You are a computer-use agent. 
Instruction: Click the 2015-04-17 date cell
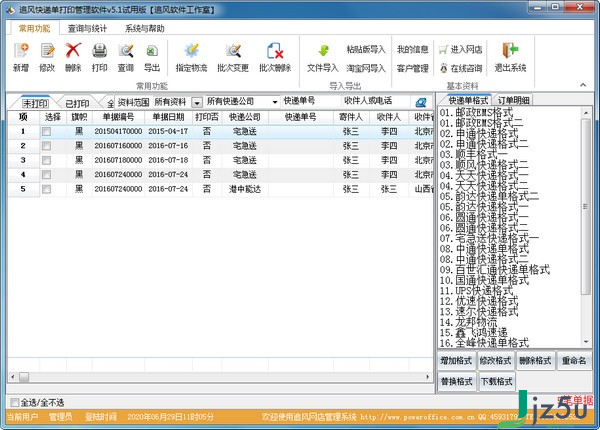click(168, 132)
